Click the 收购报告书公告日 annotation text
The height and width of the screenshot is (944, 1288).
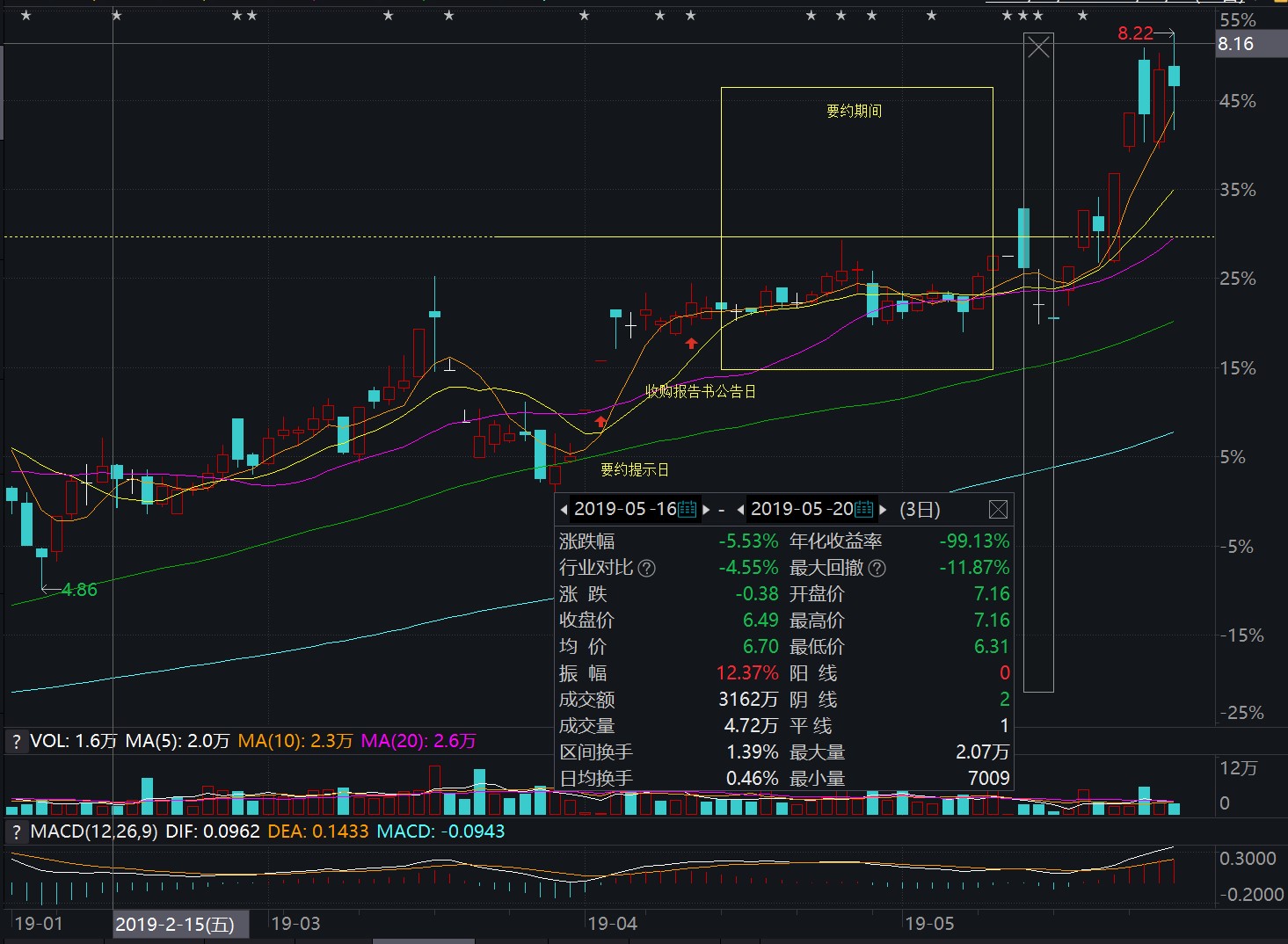coord(701,391)
